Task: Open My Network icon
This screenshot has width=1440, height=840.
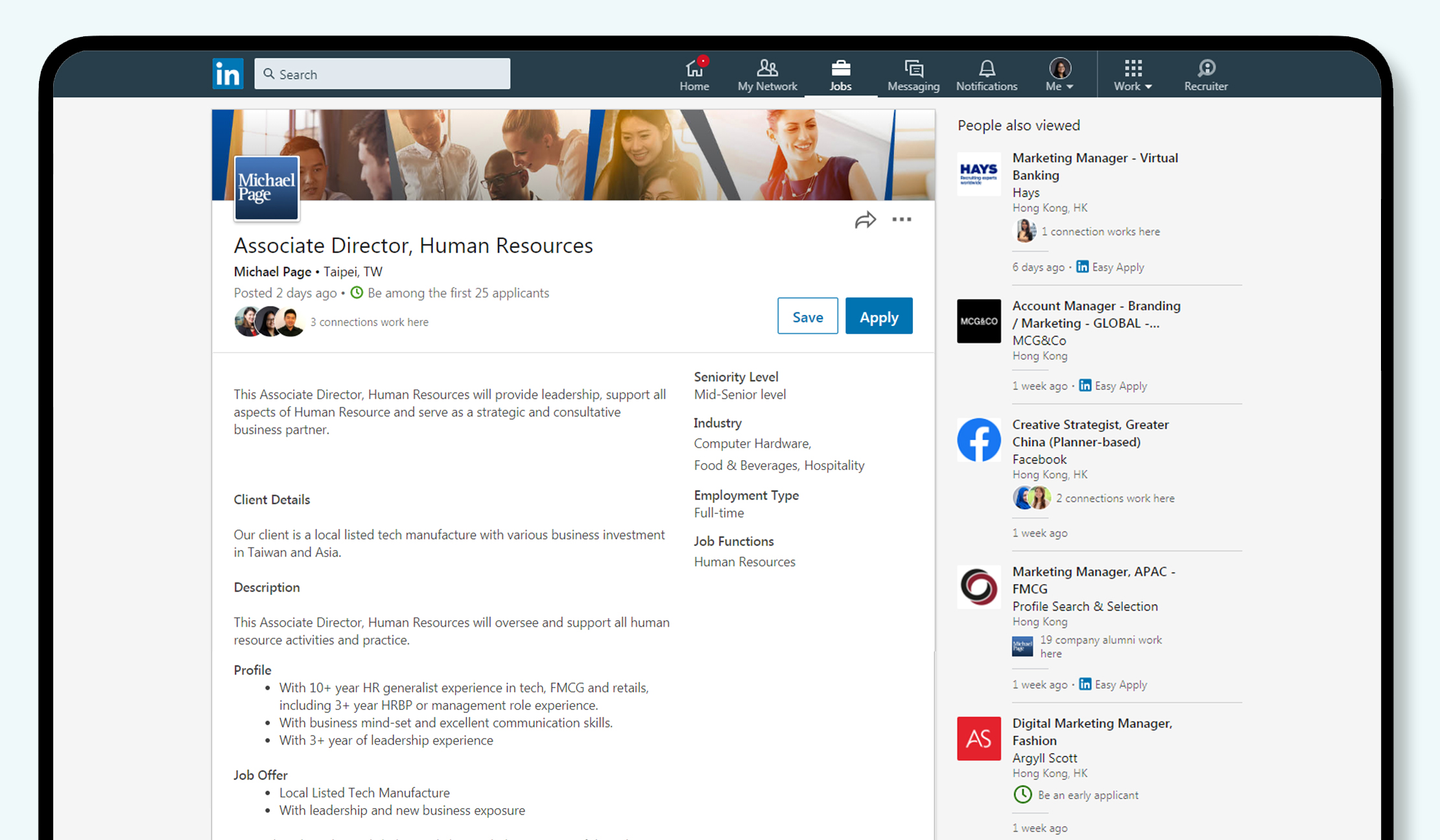Action: pos(767,67)
